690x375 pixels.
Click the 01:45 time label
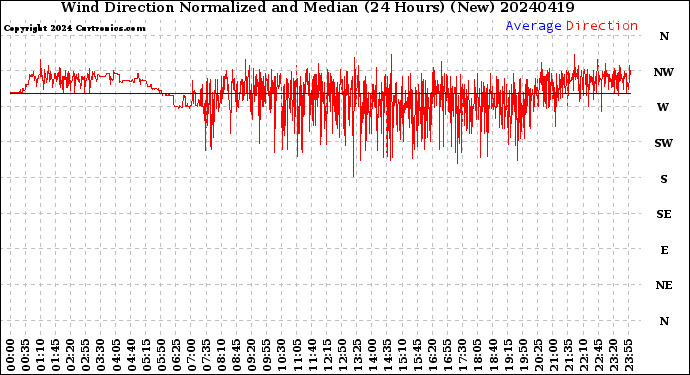coord(56,355)
